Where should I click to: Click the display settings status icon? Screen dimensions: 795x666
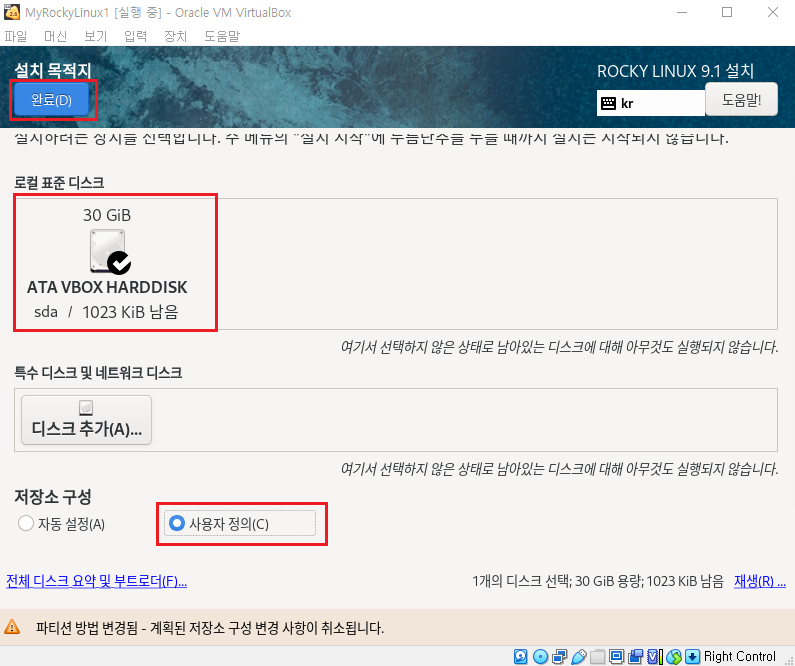(617, 656)
